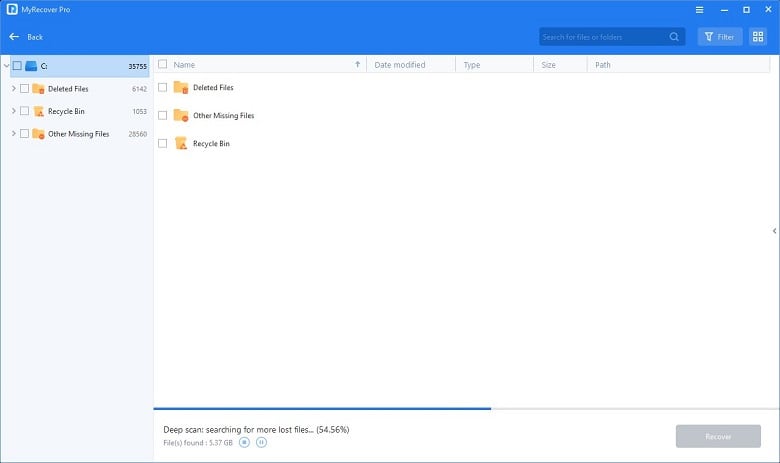
Task: Tick the C: drive checkbox
Action: pyautogui.click(x=17, y=66)
